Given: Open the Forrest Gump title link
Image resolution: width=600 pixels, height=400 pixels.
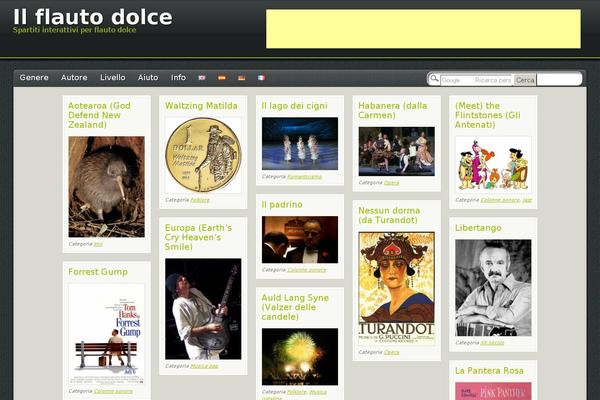Looking at the screenshot, I should (x=98, y=272).
